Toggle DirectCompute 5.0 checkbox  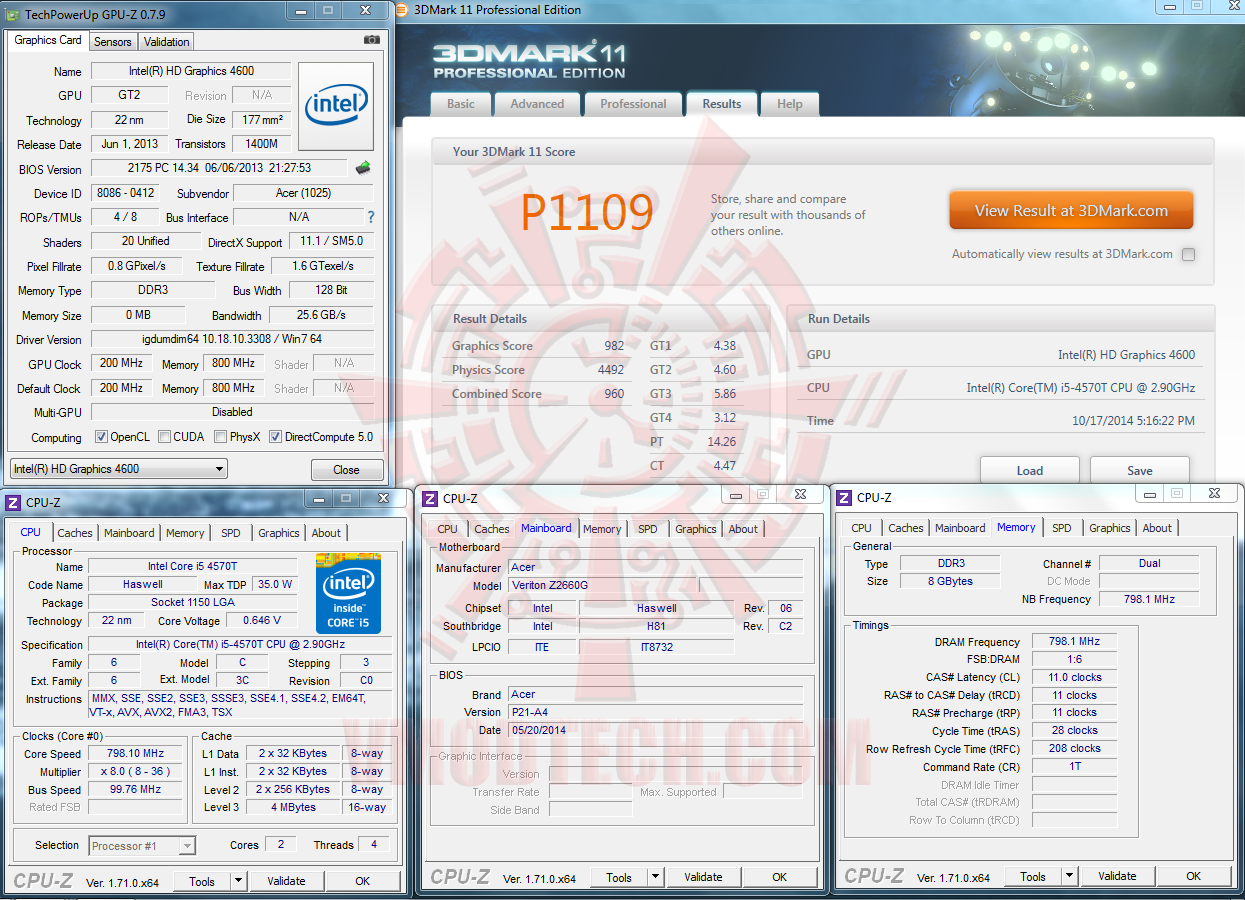pos(275,437)
